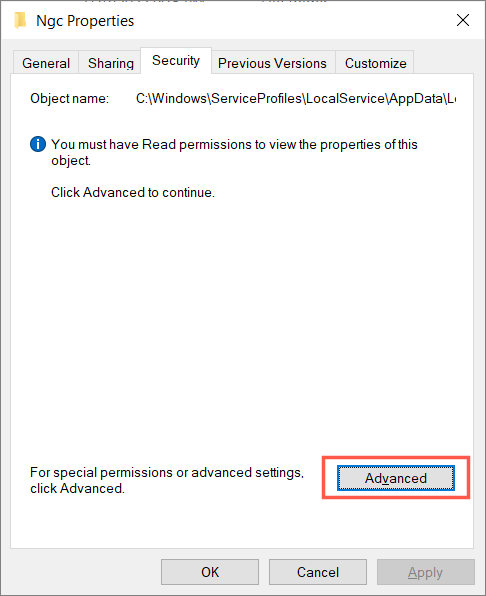This screenshot has height=596, width=486.
Task: Click the 'For special permissions' description text
Action: click(x=167, y=480)
